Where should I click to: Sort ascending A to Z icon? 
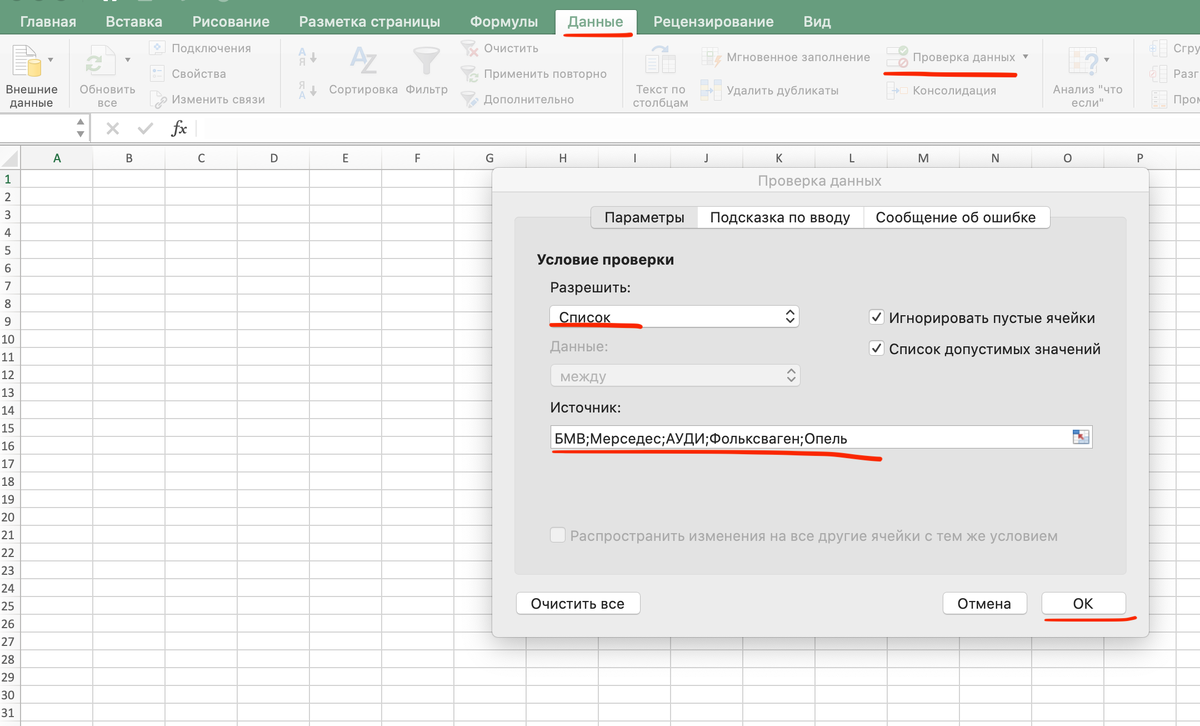click(308, 58)
